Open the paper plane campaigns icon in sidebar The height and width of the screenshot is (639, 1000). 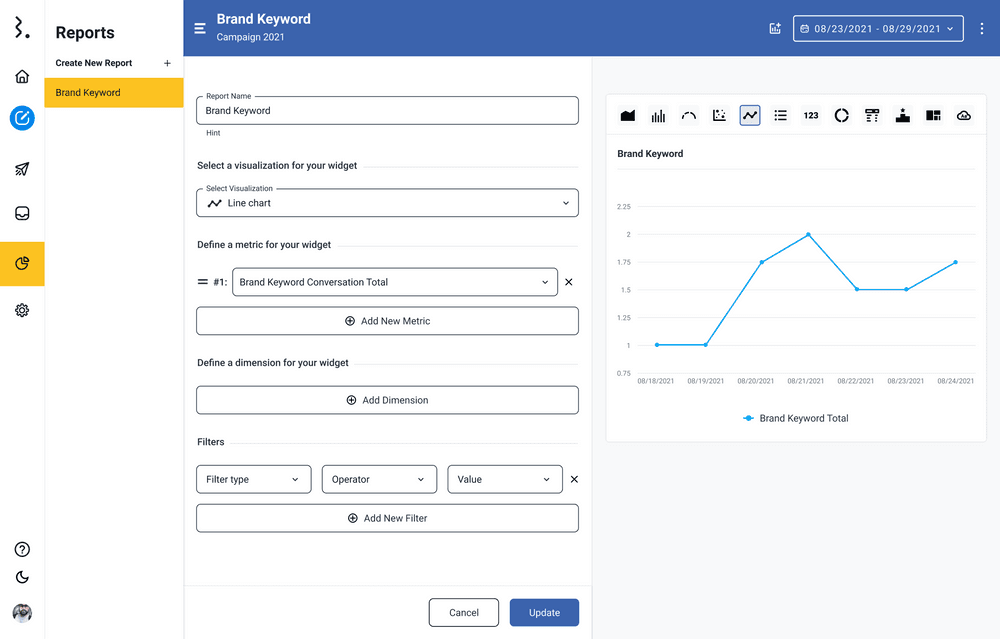[22, 169]
